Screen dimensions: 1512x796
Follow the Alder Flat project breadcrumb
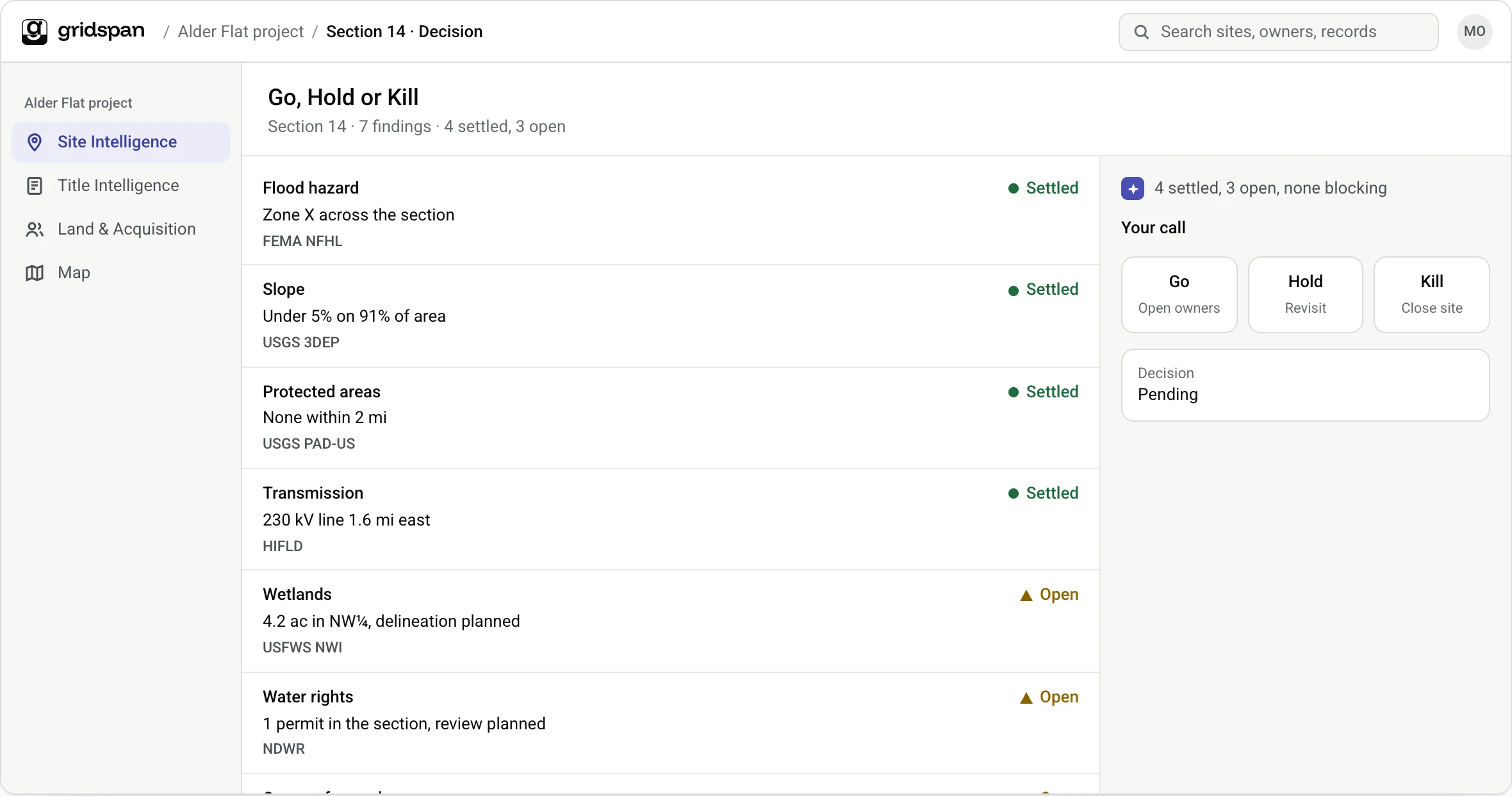[x=241, y=31]
